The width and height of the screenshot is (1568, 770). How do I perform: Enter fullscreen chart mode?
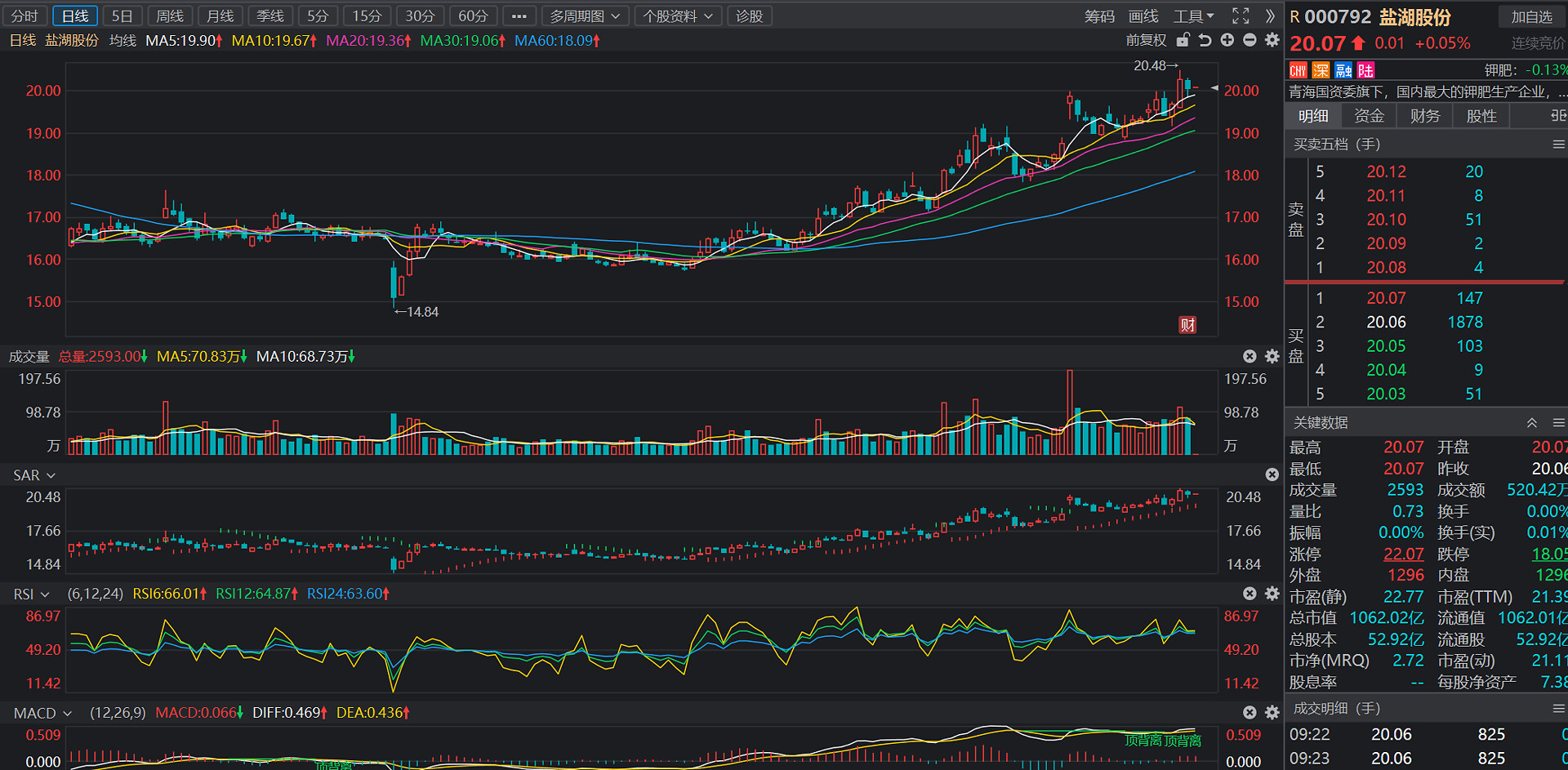[x=1241, y=16]
